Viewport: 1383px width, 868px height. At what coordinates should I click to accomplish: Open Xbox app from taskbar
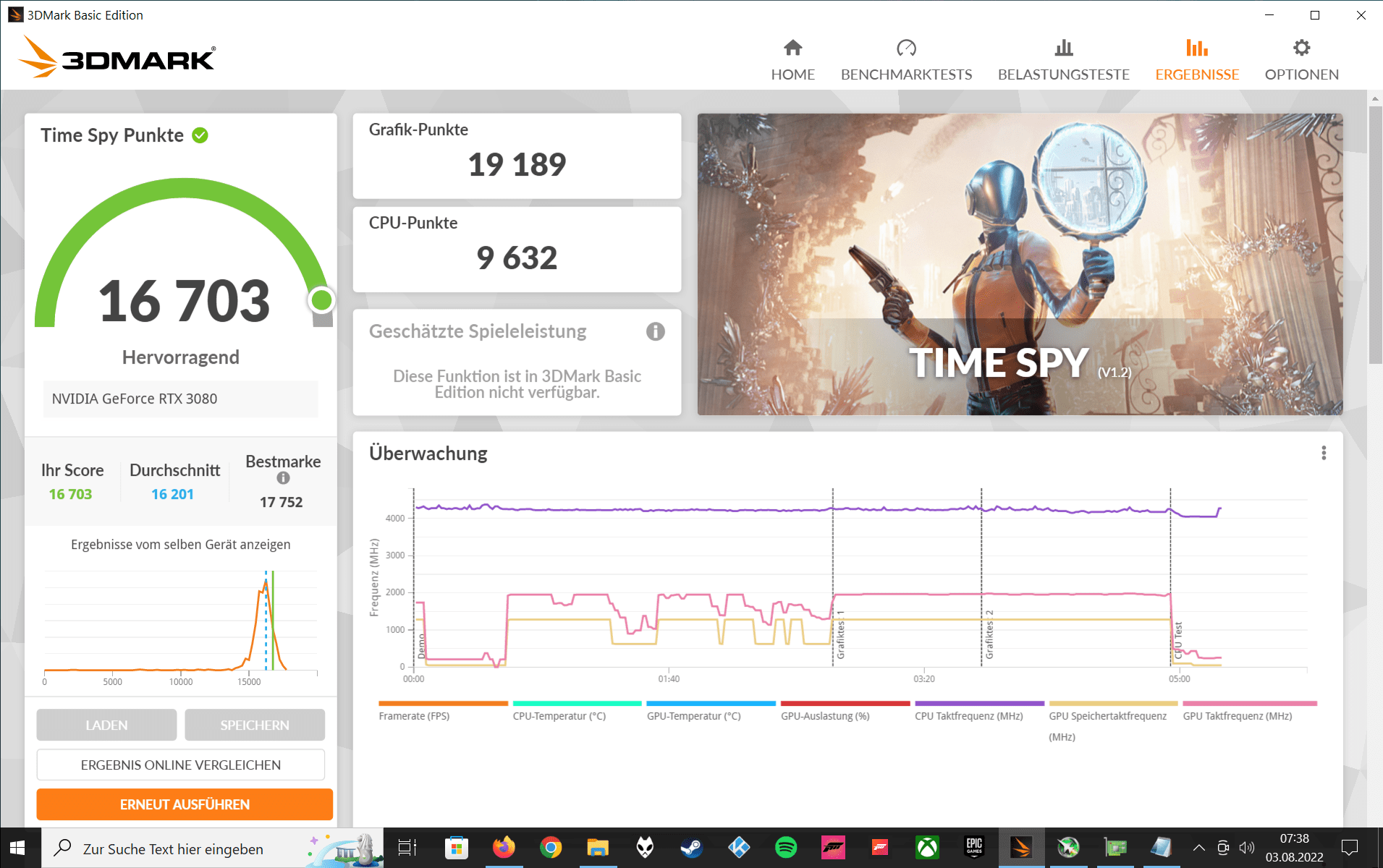[x=927, y=848]
